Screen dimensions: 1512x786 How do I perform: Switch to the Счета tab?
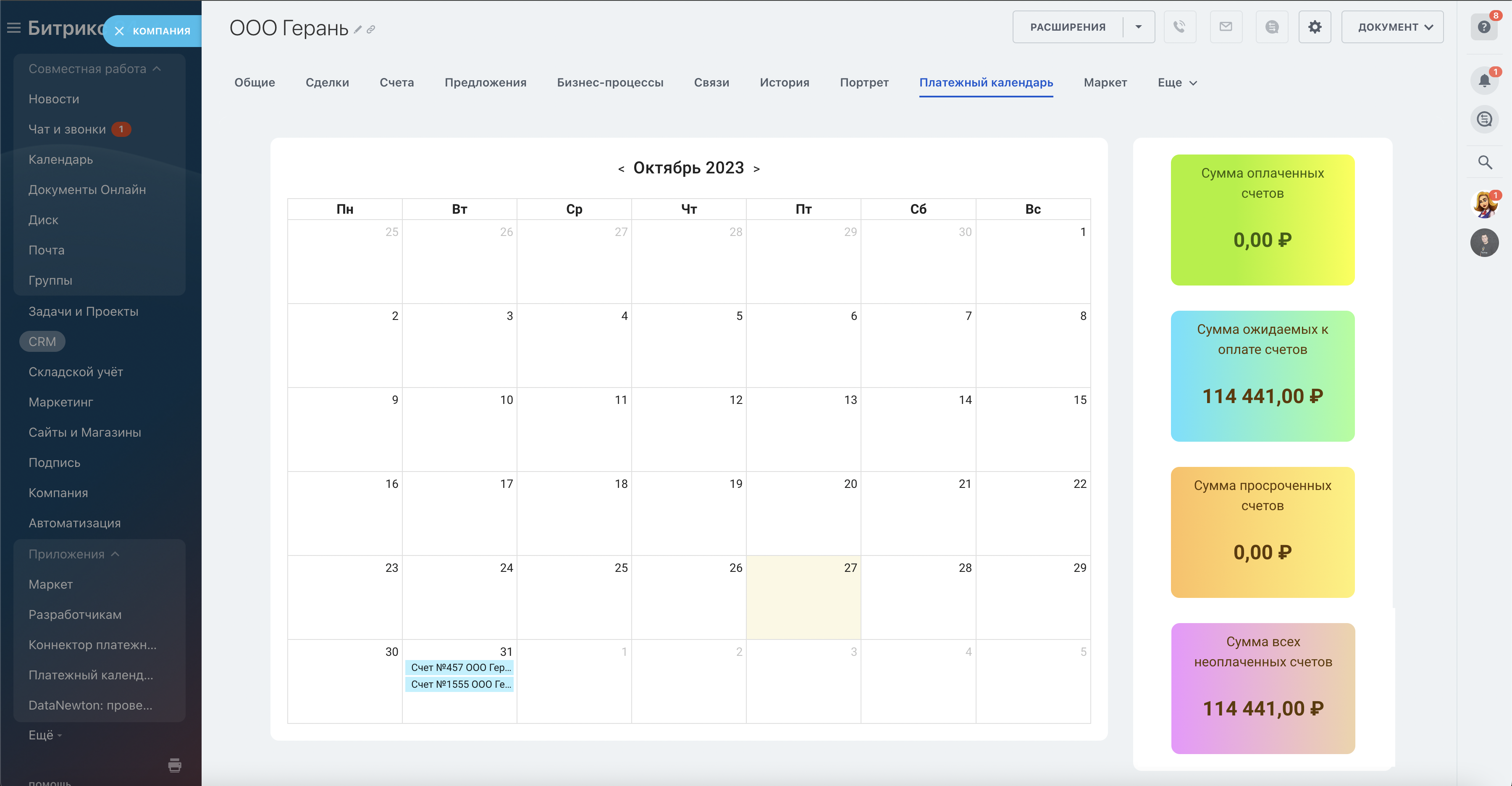[397, 83]
